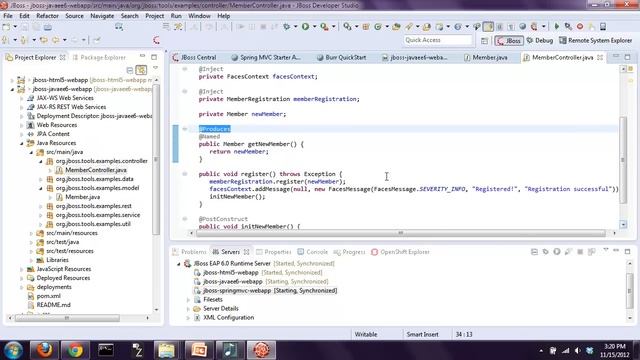Screen dimensions: 640x360
Task: Click the JBoss Central icon in the toolbar
Action: coord(156,40)
